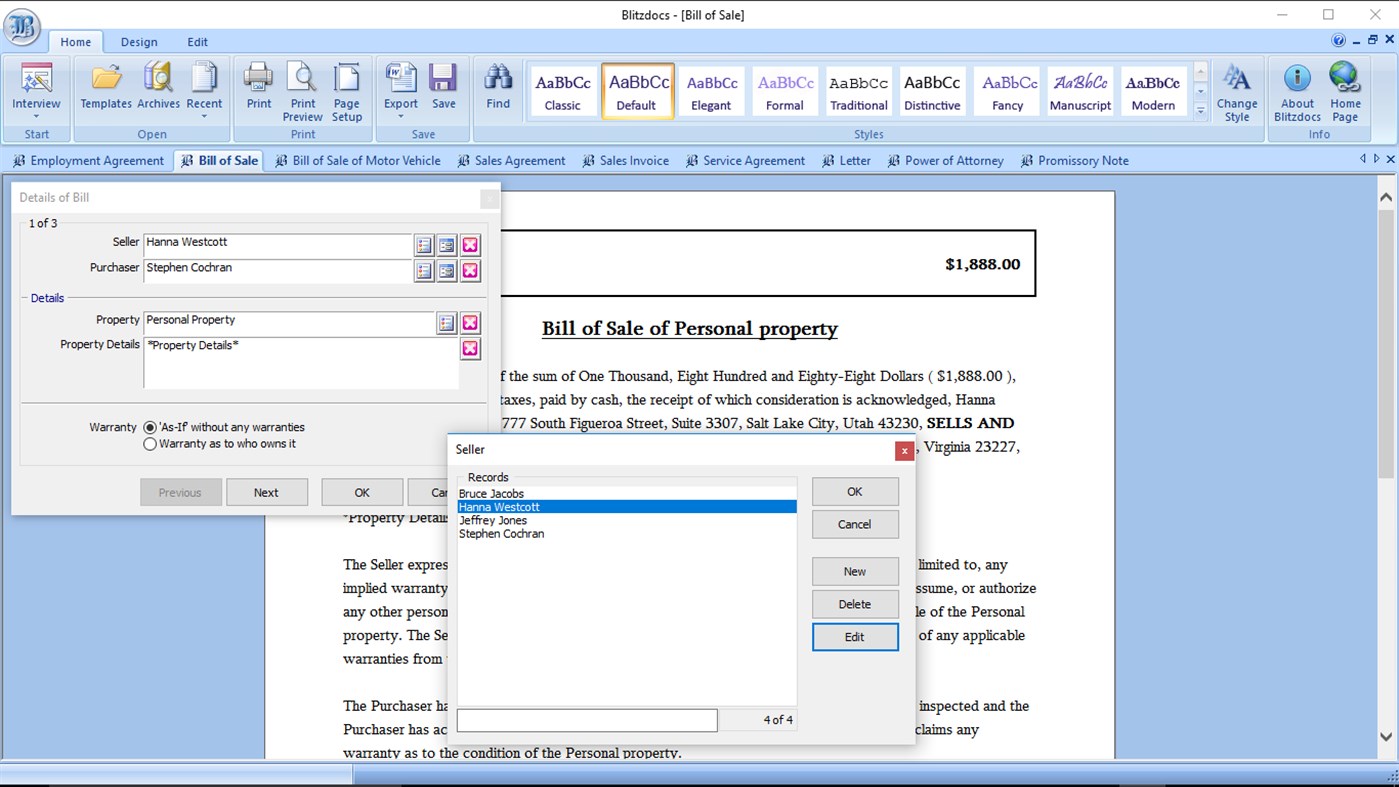Switch to the Design tab
This screenshot has width=1399, height=787.
click(x=139, y=42)
